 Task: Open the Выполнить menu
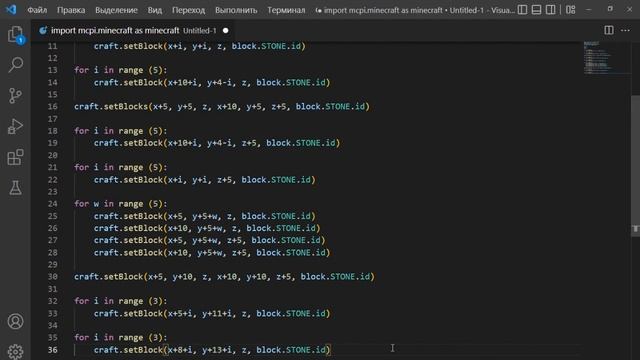(x=236, y=10)
